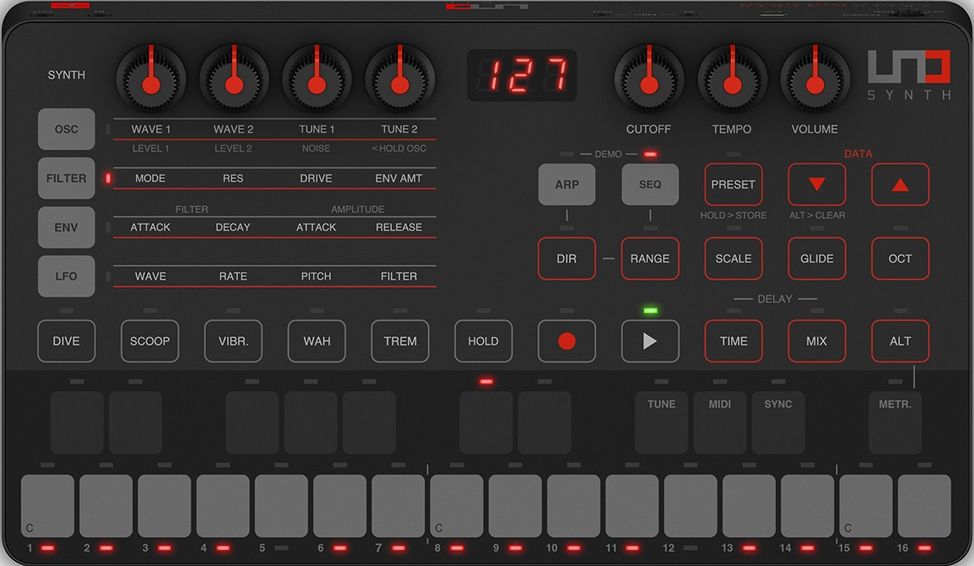Enable GLIDE with its button
This screenshot has height=566, width=974.
[x=816, y=258]
